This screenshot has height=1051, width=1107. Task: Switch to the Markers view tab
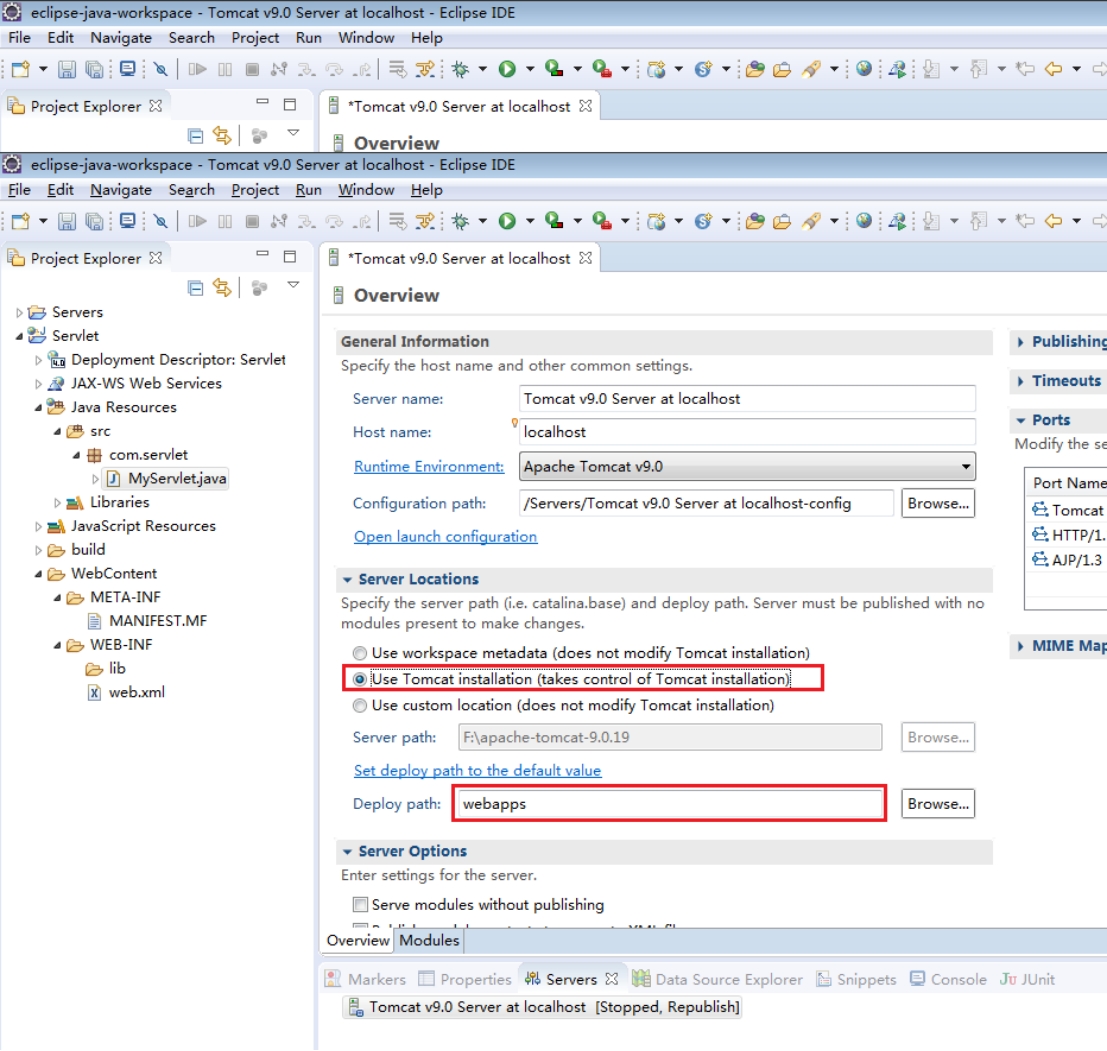365,979
